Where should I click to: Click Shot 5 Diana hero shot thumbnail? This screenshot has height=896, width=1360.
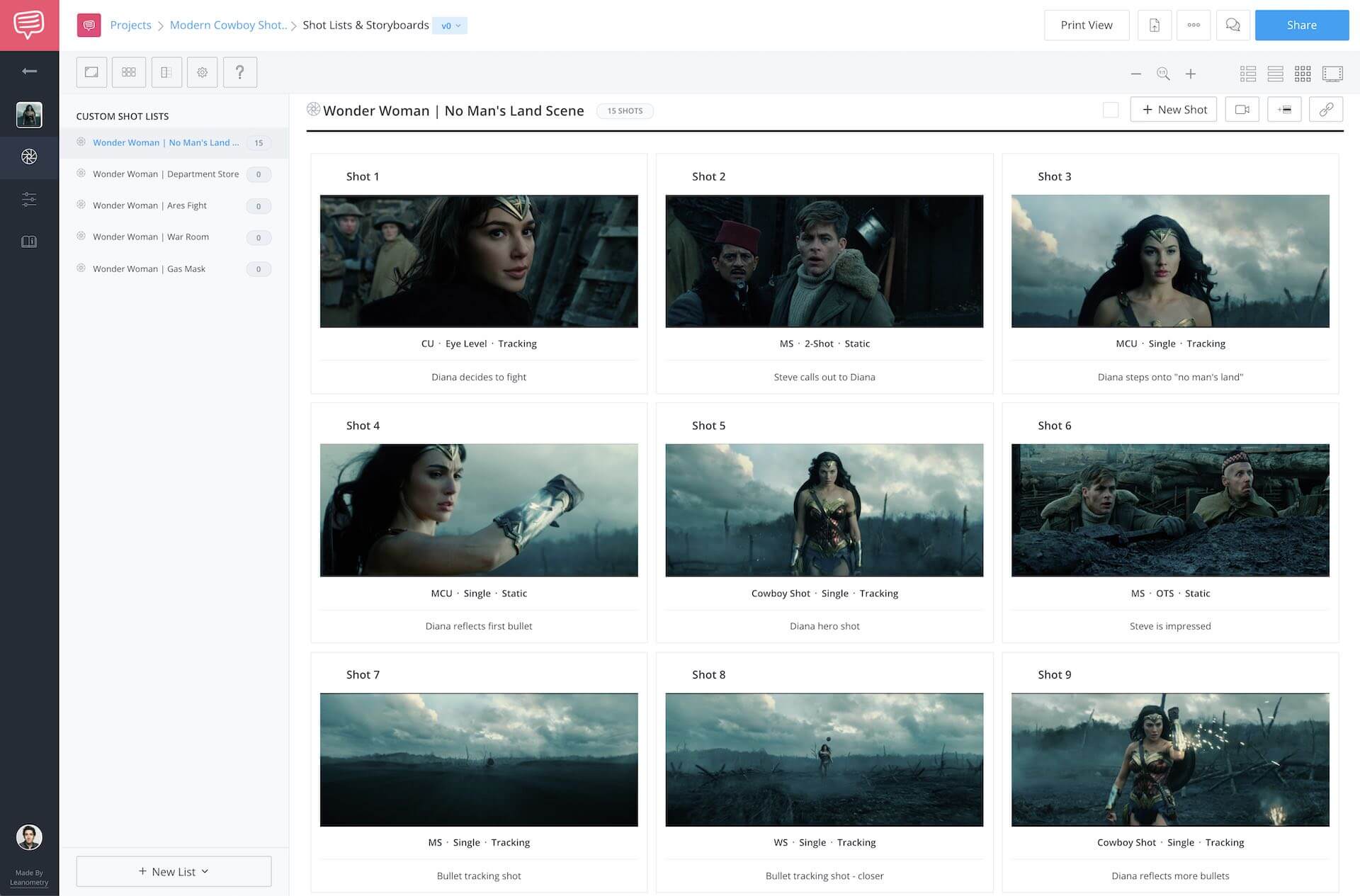tap(824, 509)
